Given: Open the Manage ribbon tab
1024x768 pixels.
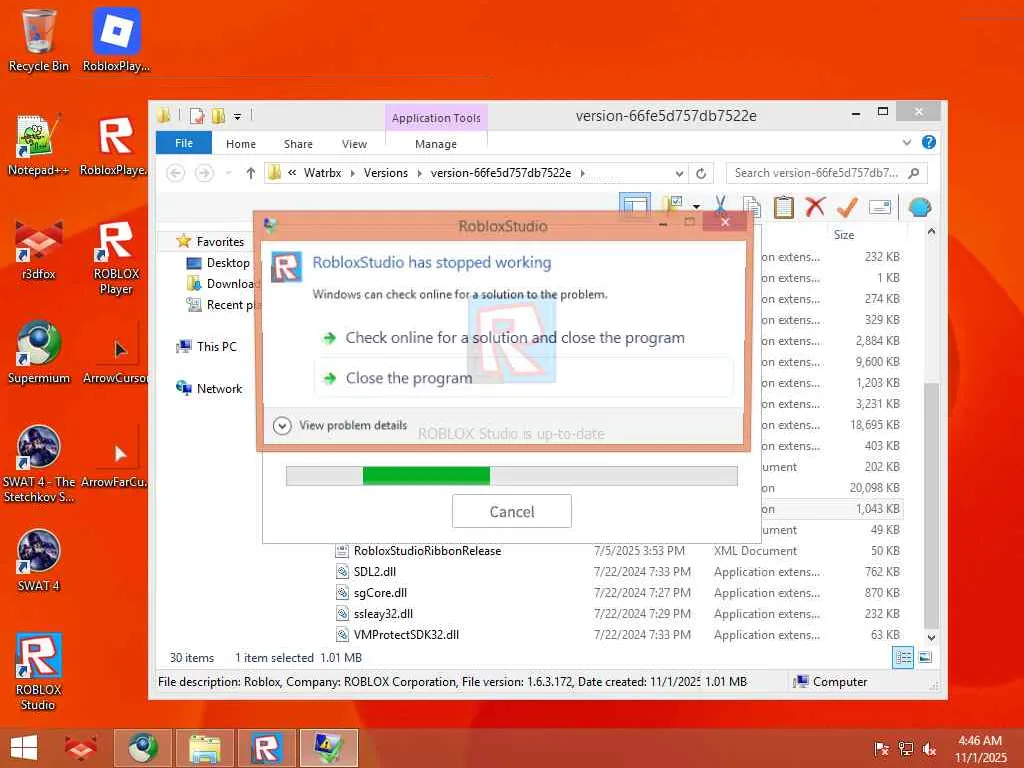Looking at the screenshot, I should [436, 144].
